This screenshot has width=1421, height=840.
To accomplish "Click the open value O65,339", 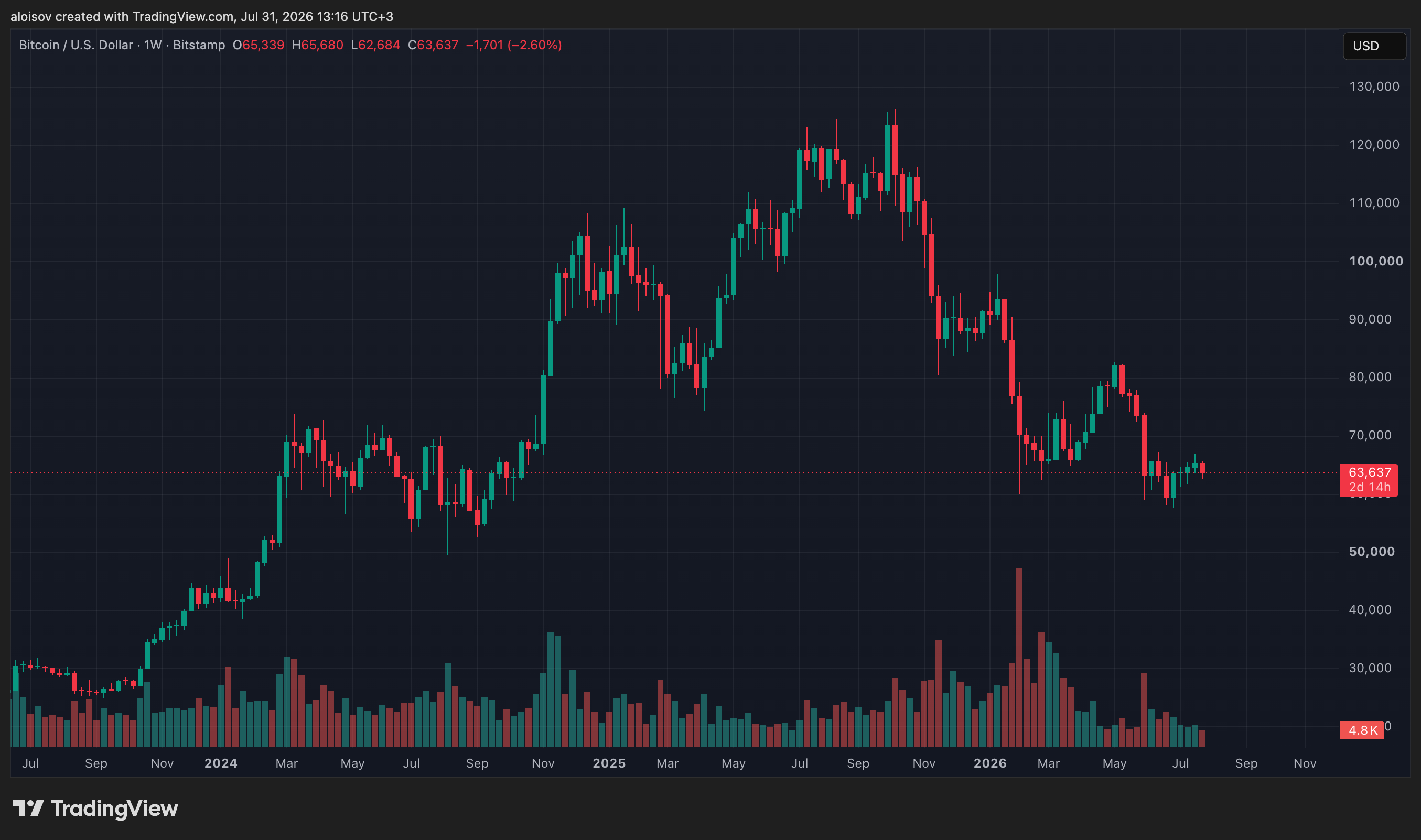I will 259,45.
